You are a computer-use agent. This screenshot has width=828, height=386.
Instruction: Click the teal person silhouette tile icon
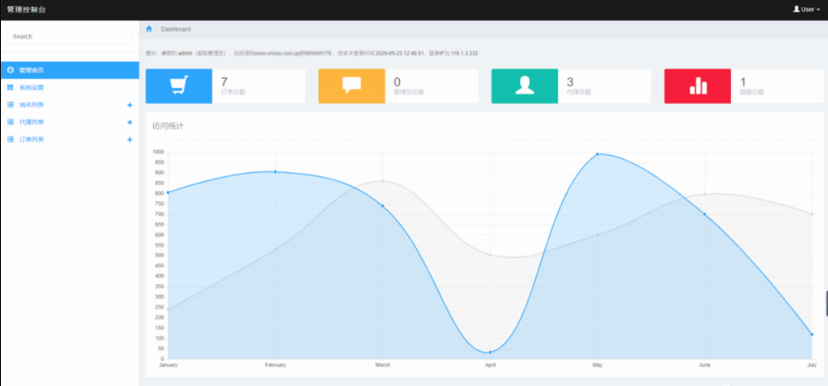[524, 86]
